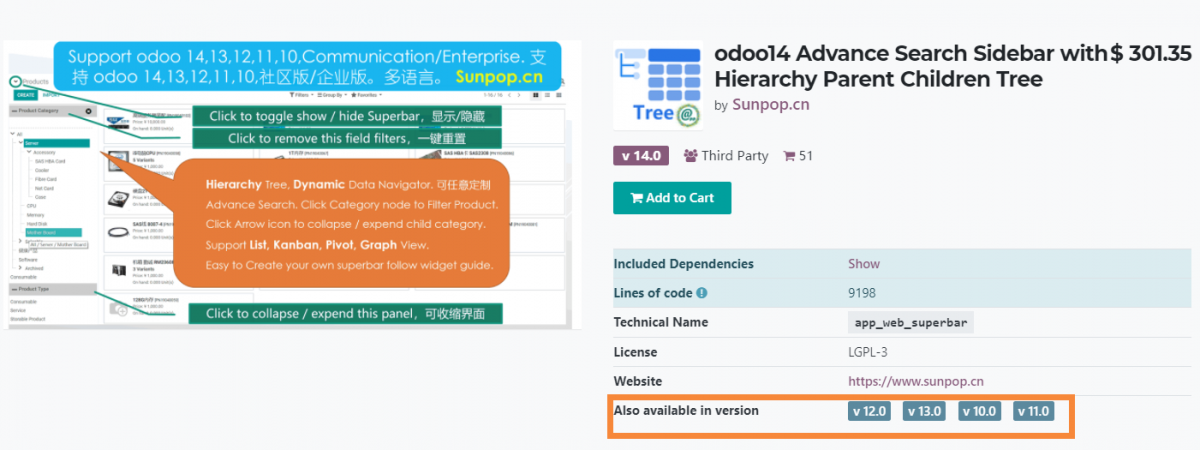The height and width of the screenshot is (450, 1200).
Task: Switch to version v 13.0
Action: 925,411
